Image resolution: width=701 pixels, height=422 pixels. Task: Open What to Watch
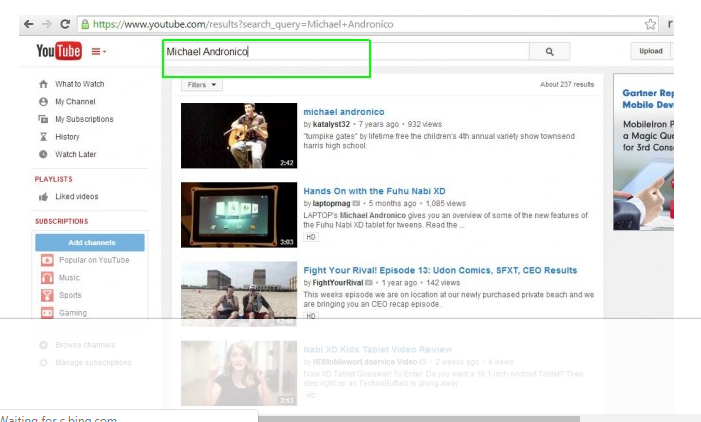80,84
